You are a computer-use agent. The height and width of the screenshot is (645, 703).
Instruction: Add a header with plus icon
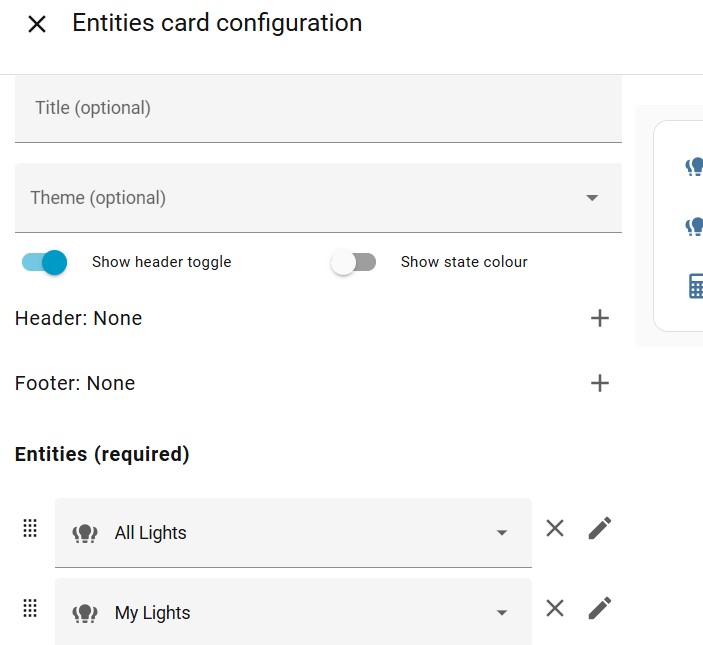600,318
